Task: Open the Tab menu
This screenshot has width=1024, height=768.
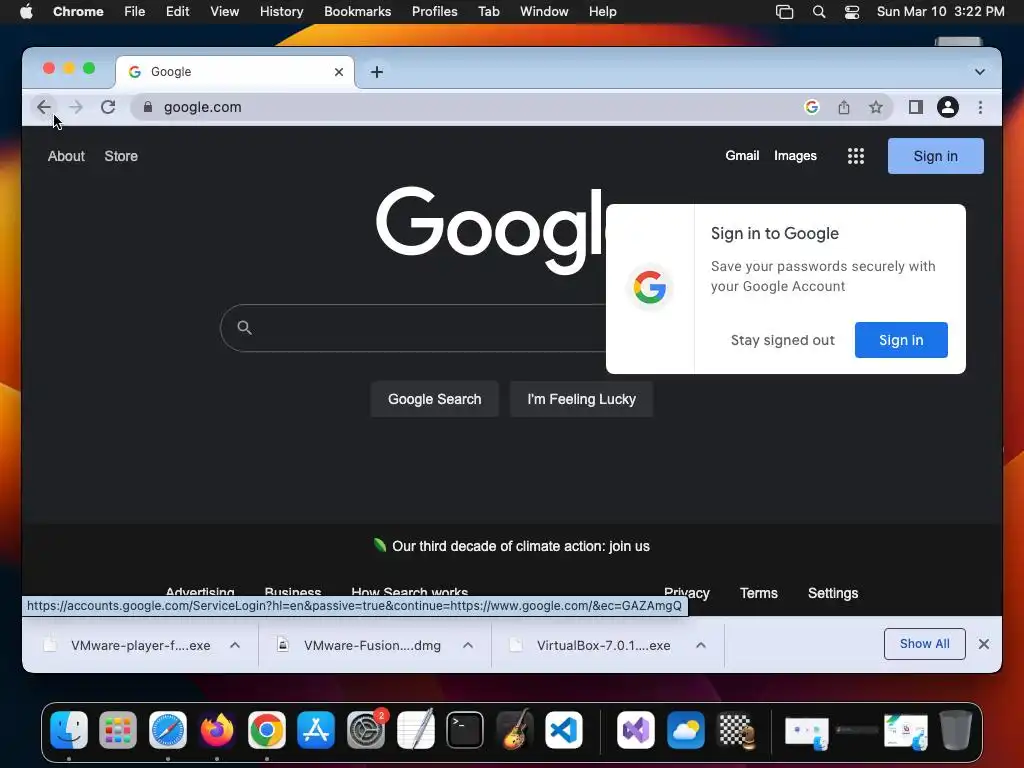Action: (x=488, y=12)
